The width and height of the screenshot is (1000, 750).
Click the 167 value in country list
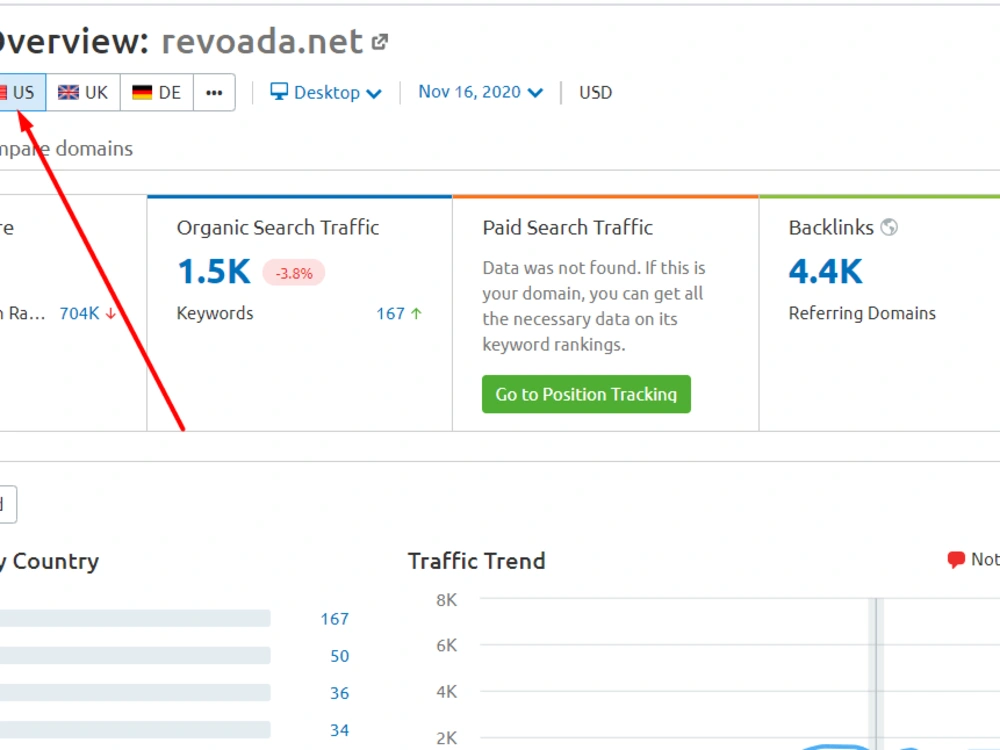[x=334, y=619]
